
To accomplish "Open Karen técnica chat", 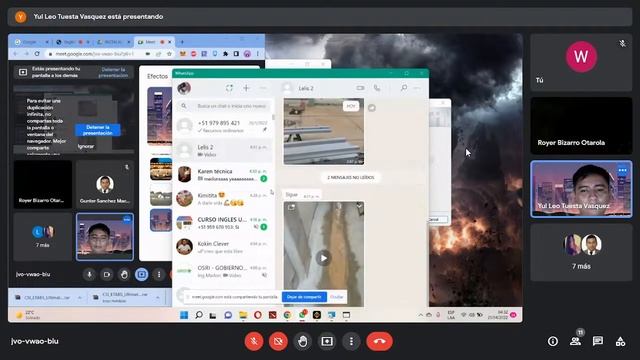I will [x=223, y=175].
